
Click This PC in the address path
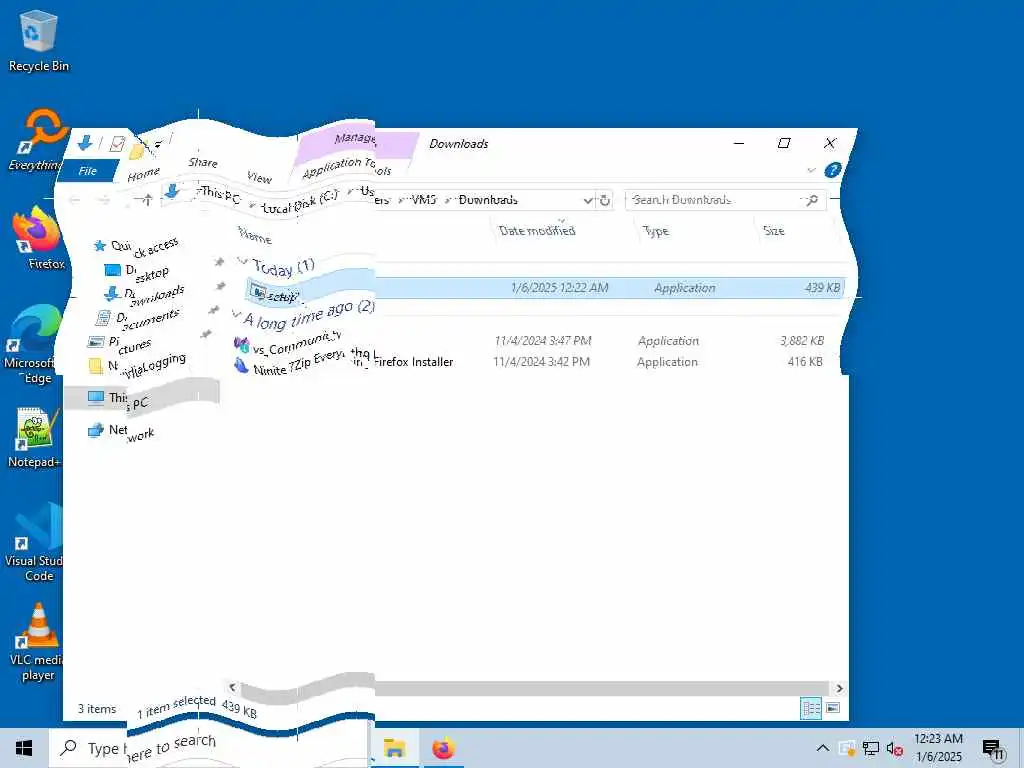(219, 194)
